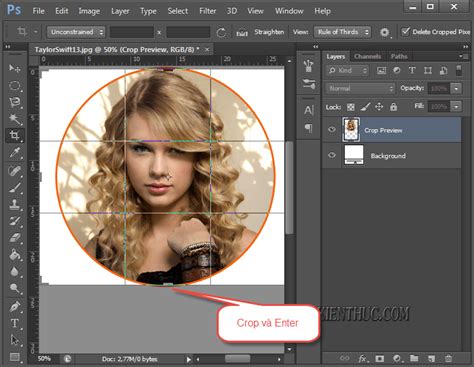This screenshot has height=367, width=474.
Task: Select the Blur tool
Action: (x=14, y=271)
